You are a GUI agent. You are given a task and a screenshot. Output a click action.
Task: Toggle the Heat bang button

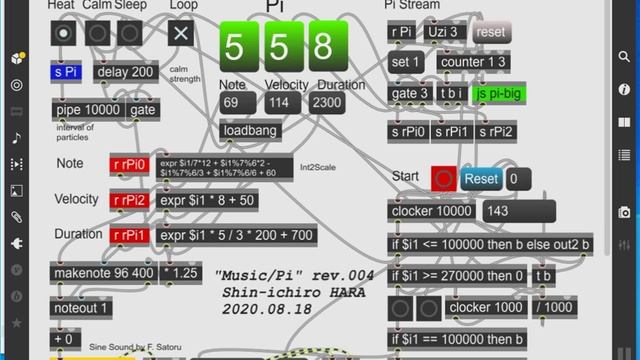pyautogui.click(x=63, y=33)
